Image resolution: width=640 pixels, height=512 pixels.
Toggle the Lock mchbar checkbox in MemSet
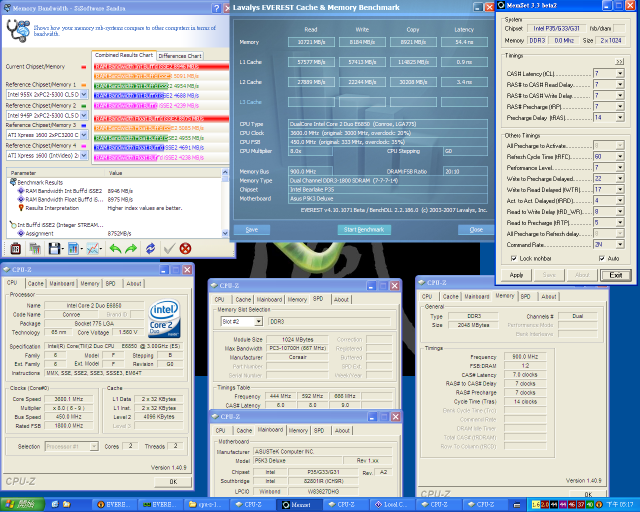(513, 258)
